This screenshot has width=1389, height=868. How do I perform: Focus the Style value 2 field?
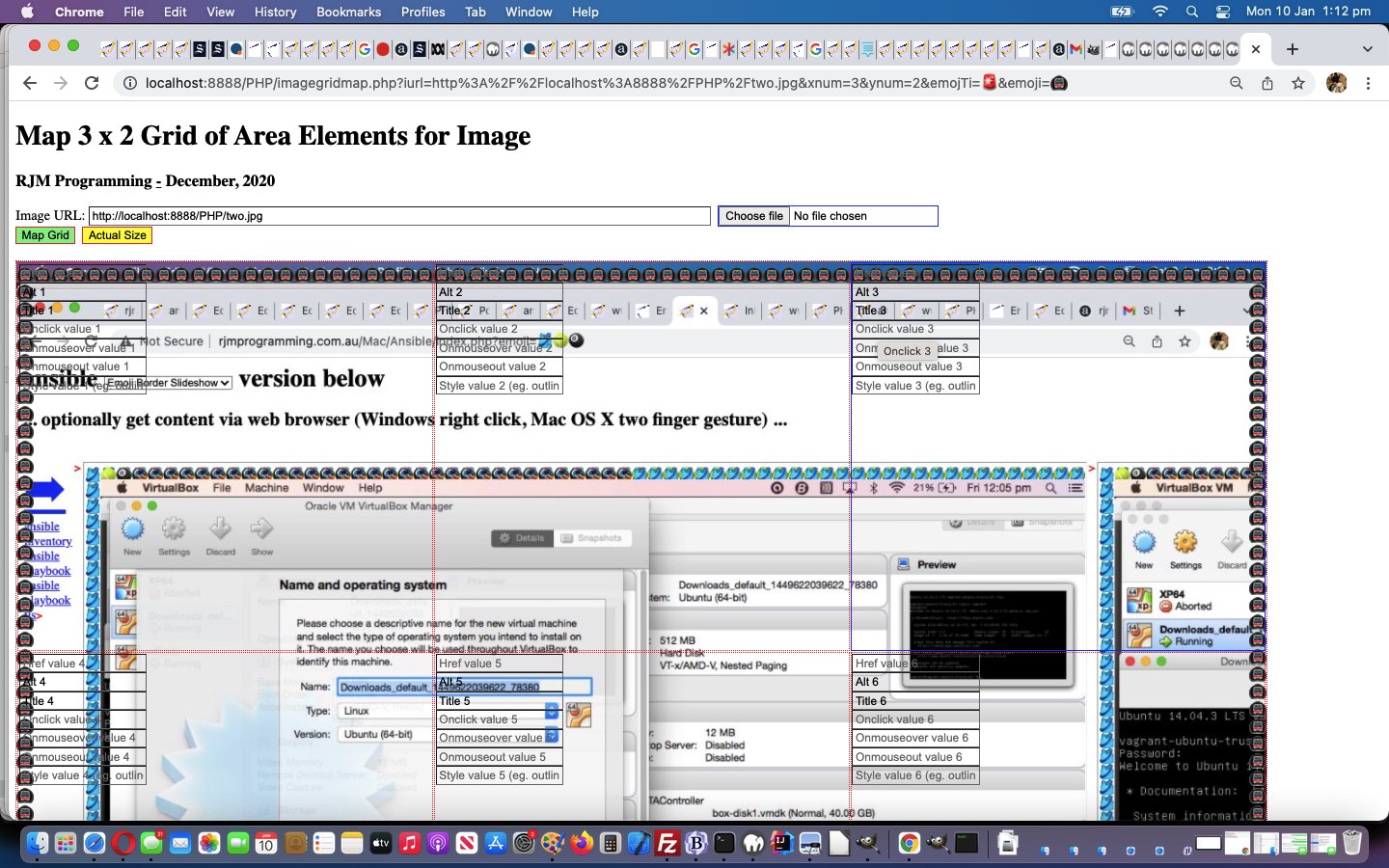(x=499, y=386)
